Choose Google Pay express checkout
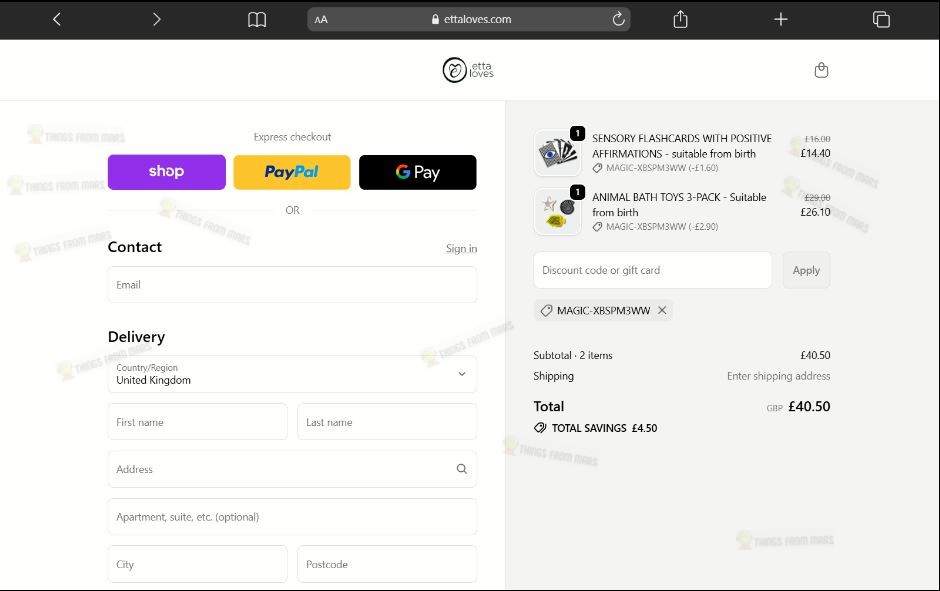The width and height of the screenshot is (940, 591). (418, 172)
